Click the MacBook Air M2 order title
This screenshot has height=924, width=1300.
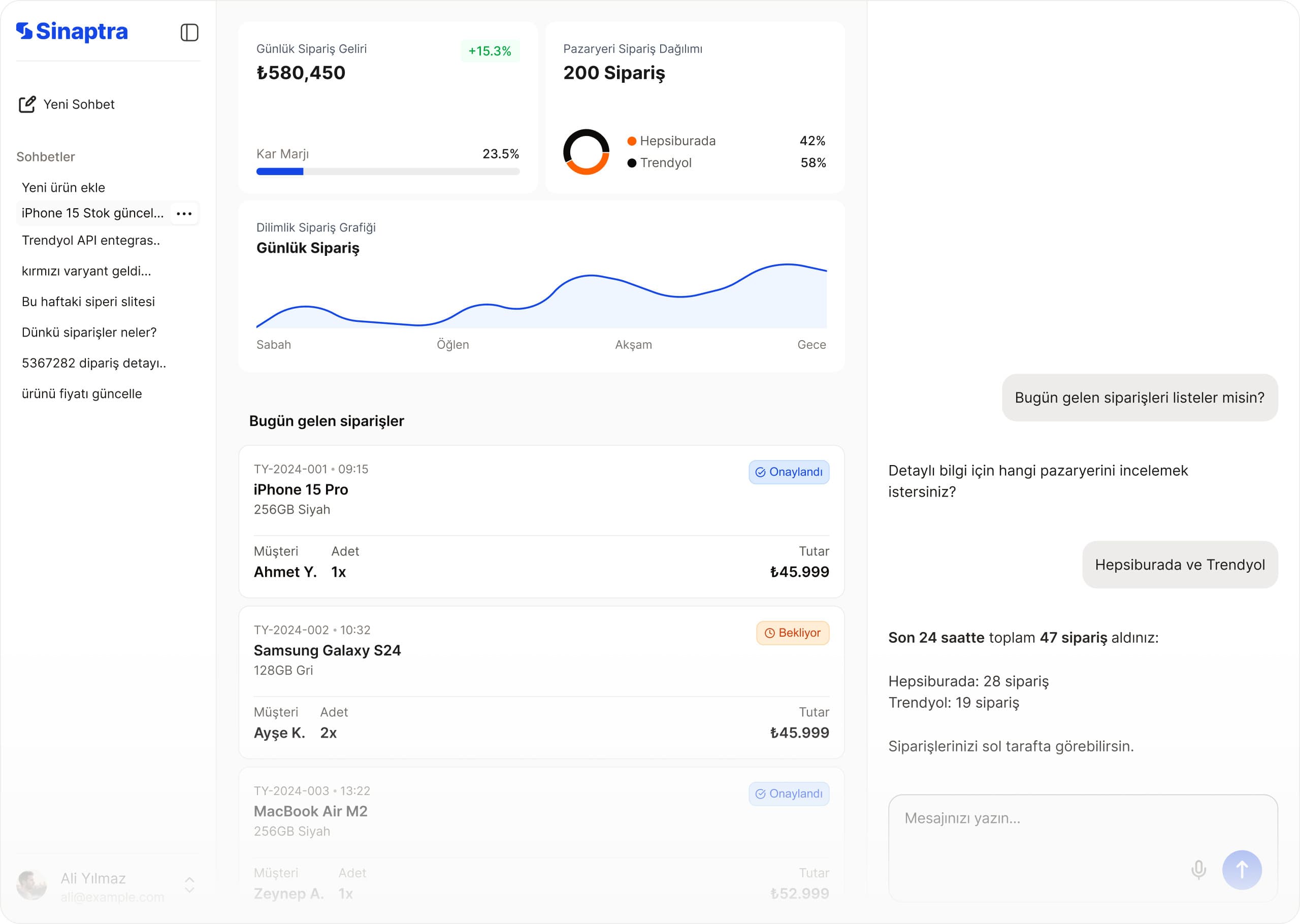click(x=311, y=811)
